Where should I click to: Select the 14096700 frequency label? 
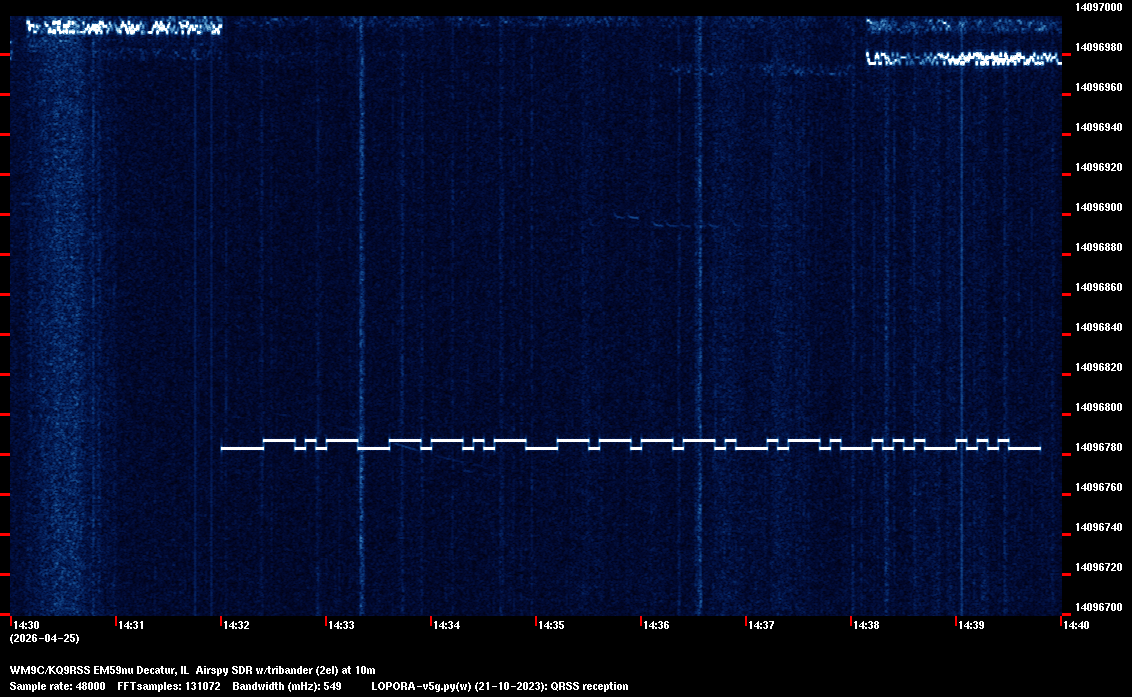pyautogui.click(x=1097, y=607)
